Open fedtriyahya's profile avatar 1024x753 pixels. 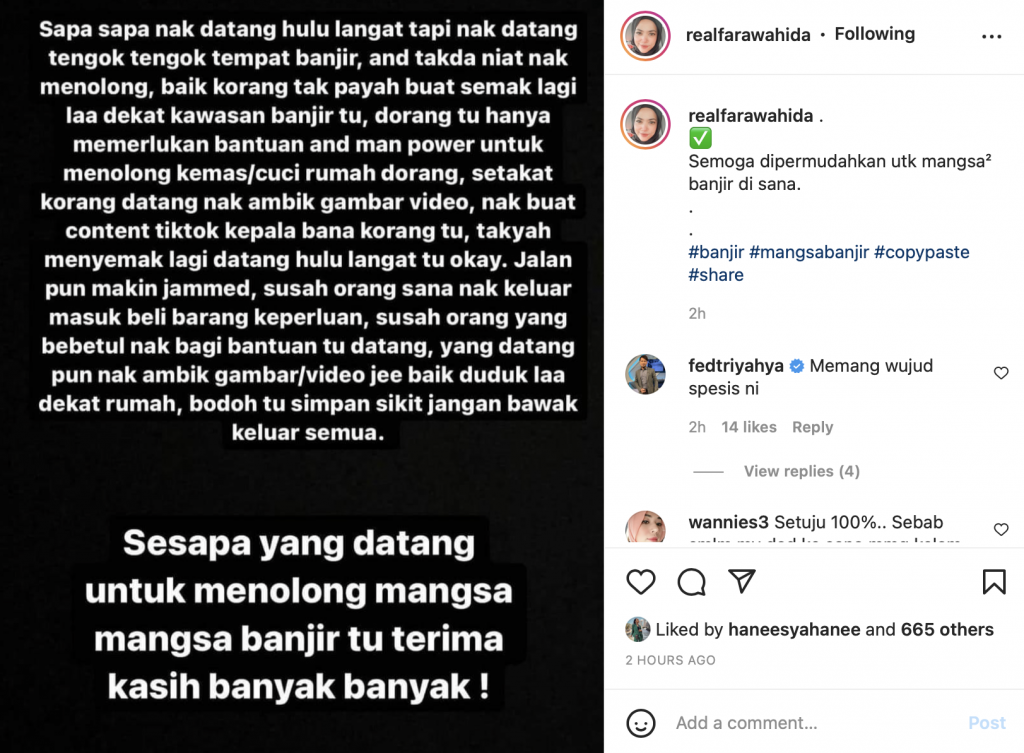click(645, 374)
